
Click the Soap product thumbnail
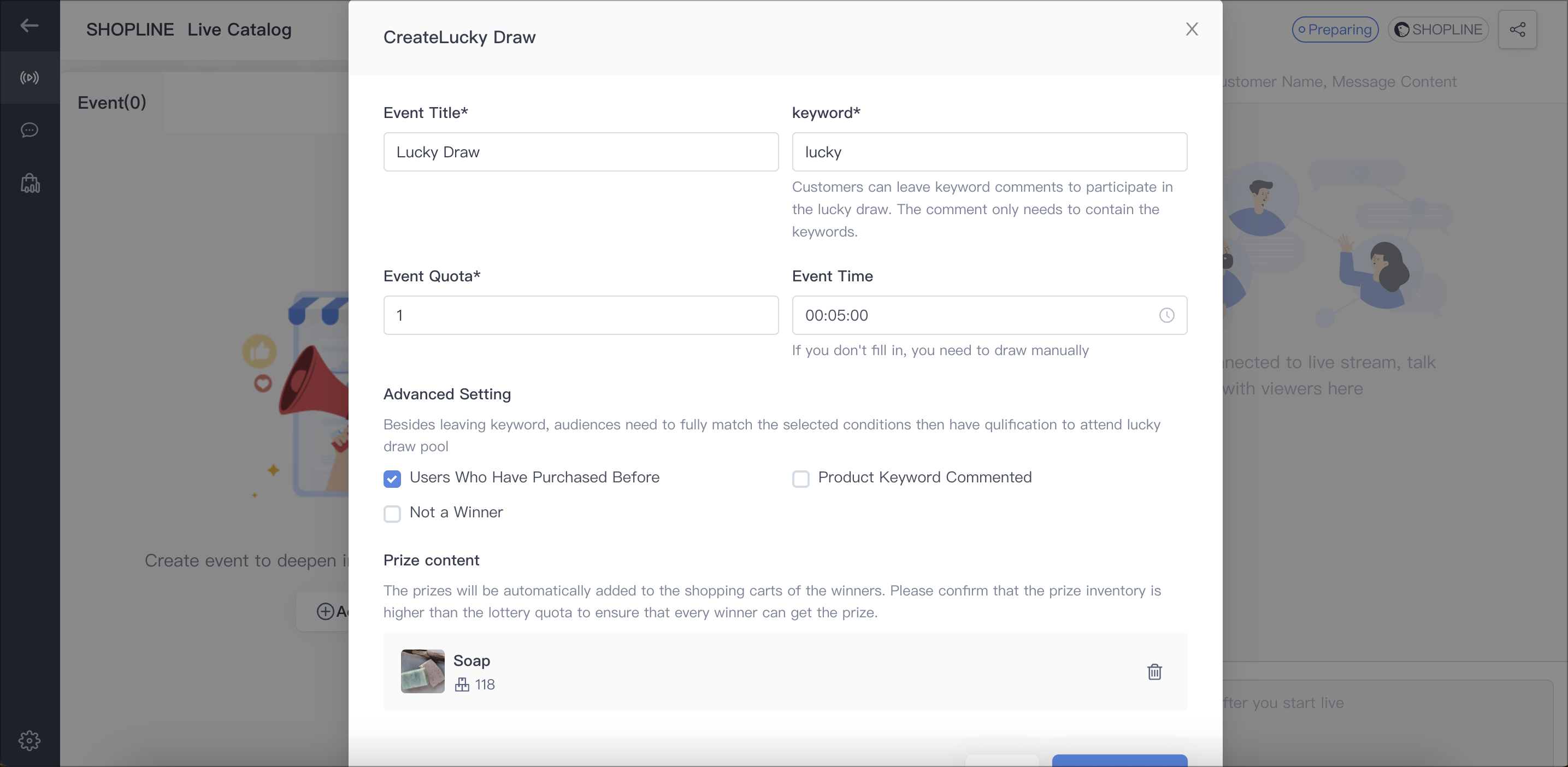coord(422,671)
